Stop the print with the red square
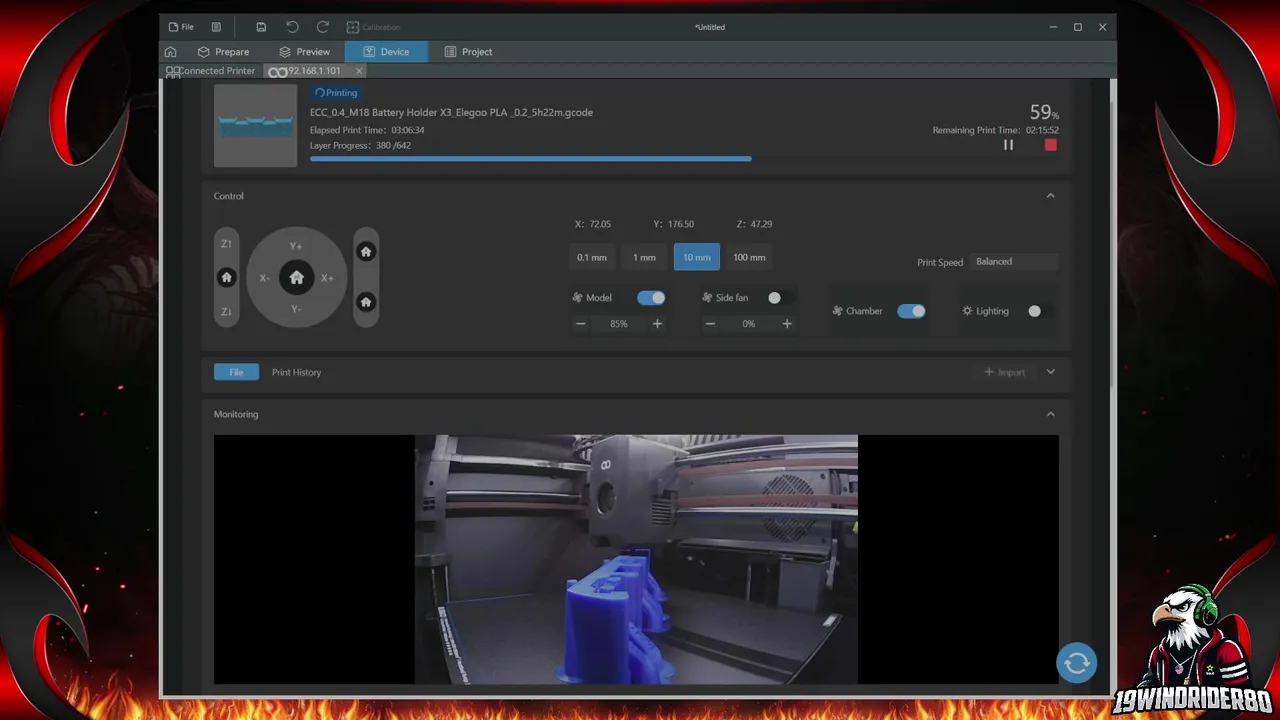 (x=1050, y=145)
